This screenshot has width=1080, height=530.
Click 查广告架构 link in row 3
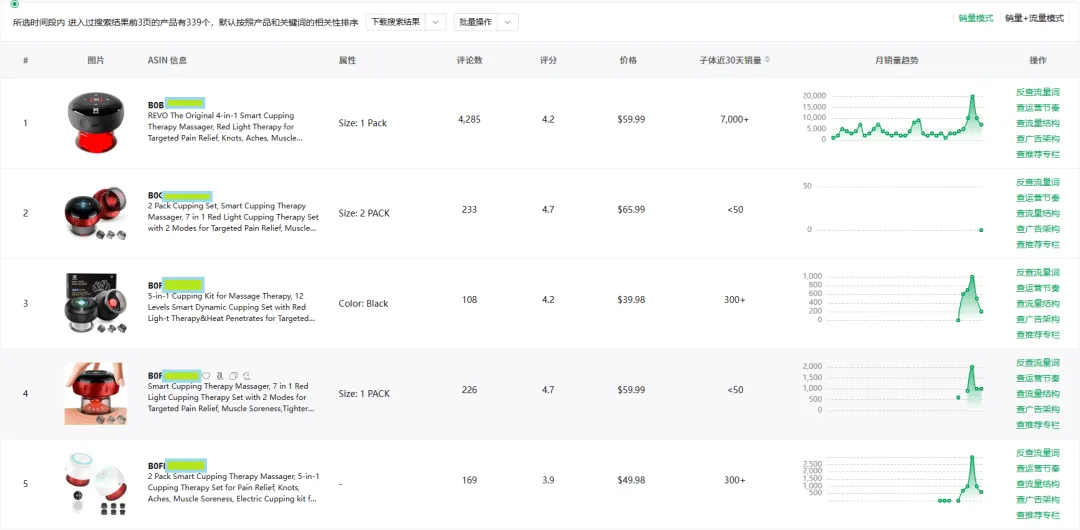coord(1037,319)
